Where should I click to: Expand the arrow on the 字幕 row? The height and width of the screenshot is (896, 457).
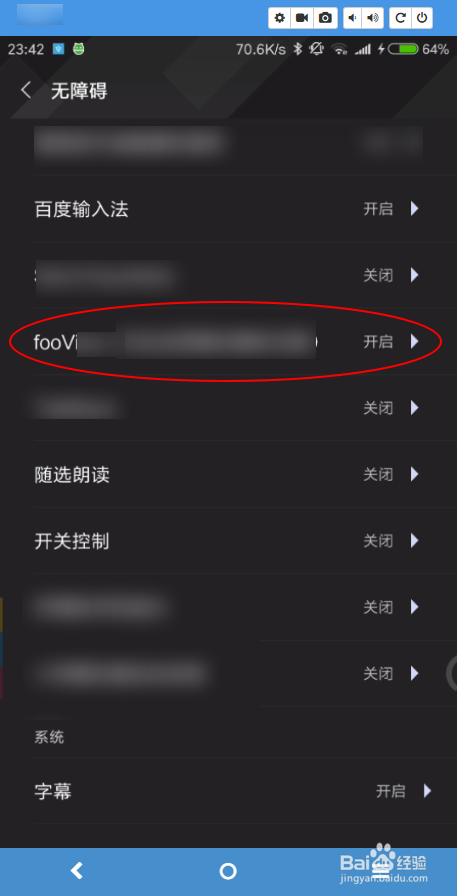coord(427,791)
